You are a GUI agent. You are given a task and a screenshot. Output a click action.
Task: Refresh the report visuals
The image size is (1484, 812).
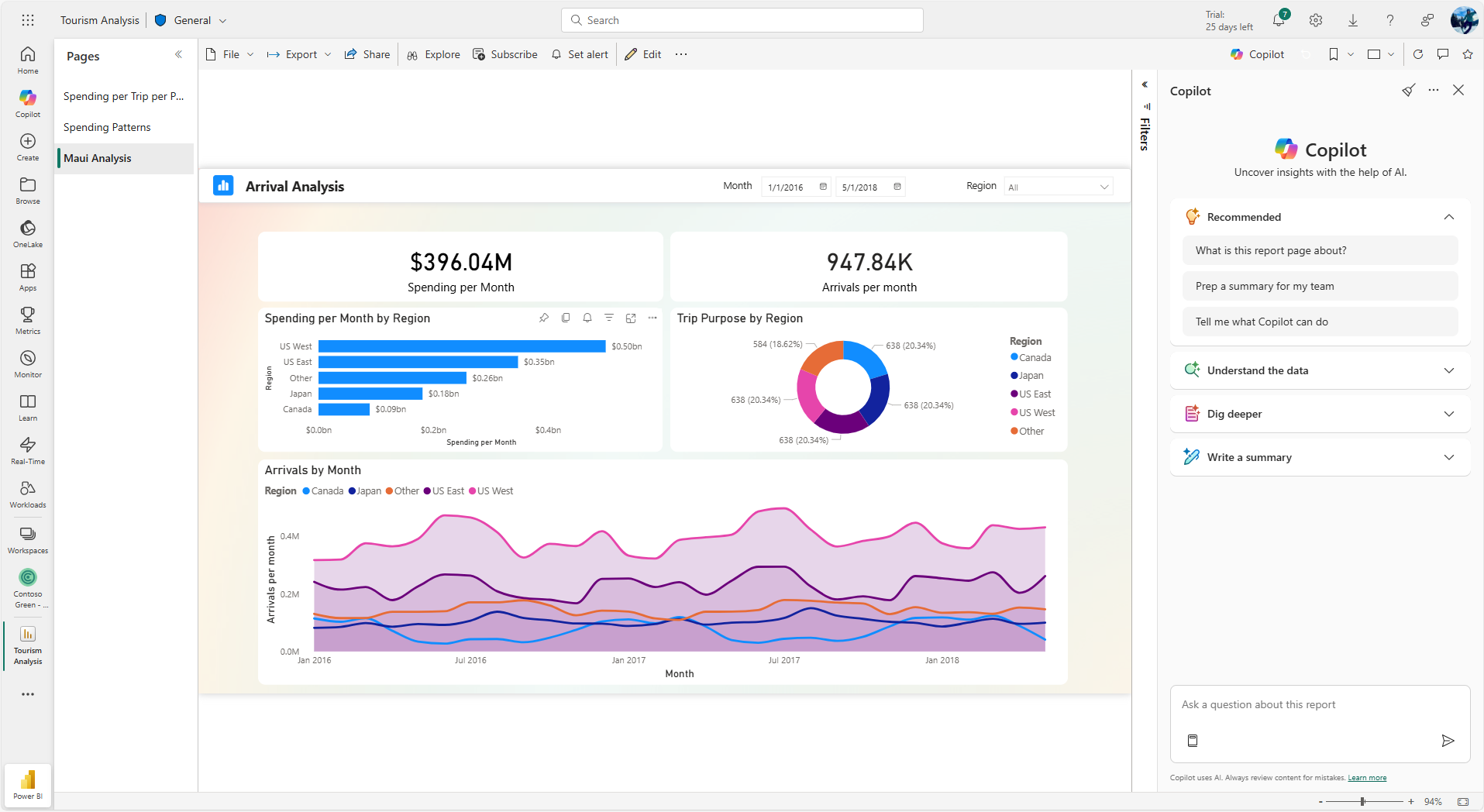click(x=1418, y=54)
